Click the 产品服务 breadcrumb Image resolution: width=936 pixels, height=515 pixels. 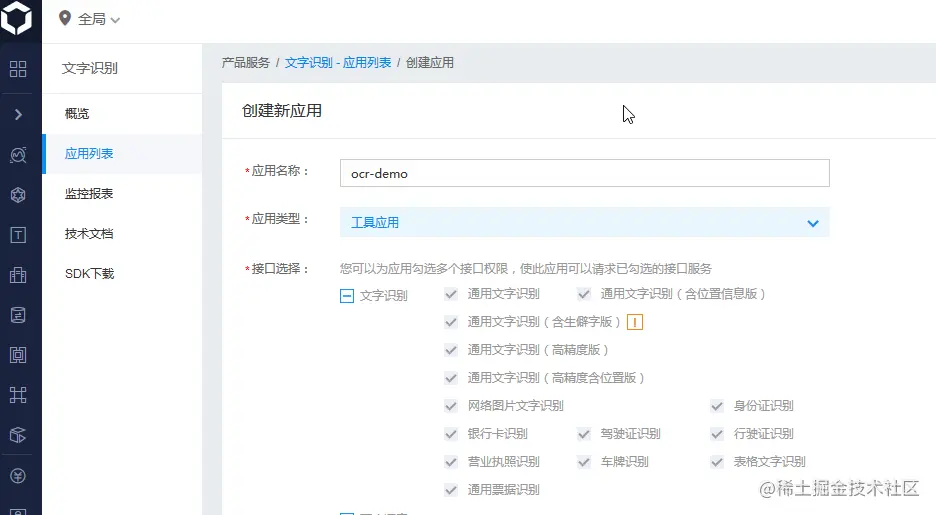coord(246,63)
